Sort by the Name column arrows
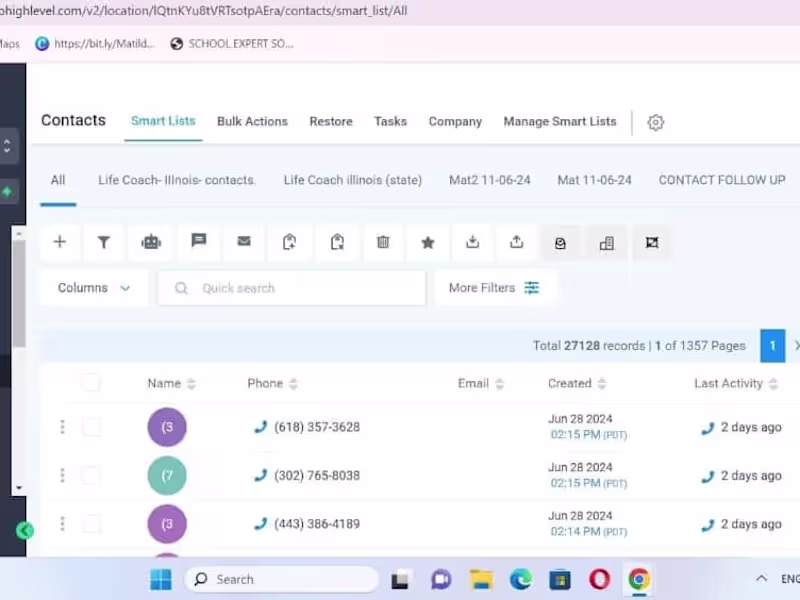 coord(191,384)
